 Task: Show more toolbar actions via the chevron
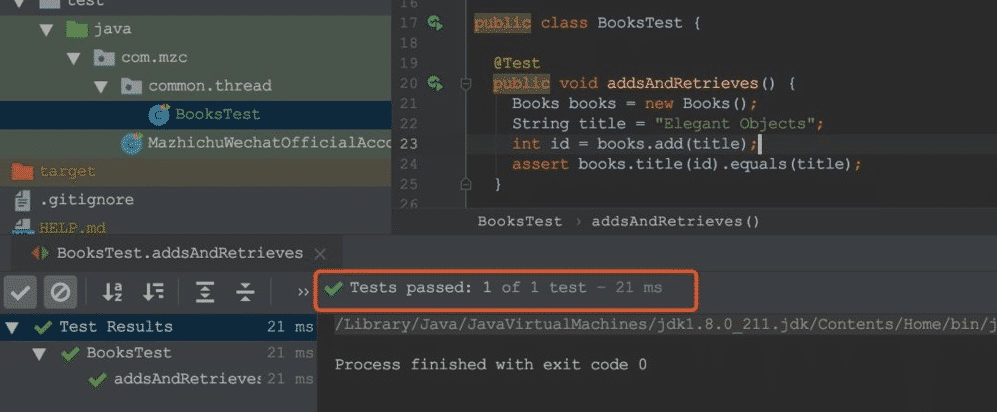coord(303,292)
